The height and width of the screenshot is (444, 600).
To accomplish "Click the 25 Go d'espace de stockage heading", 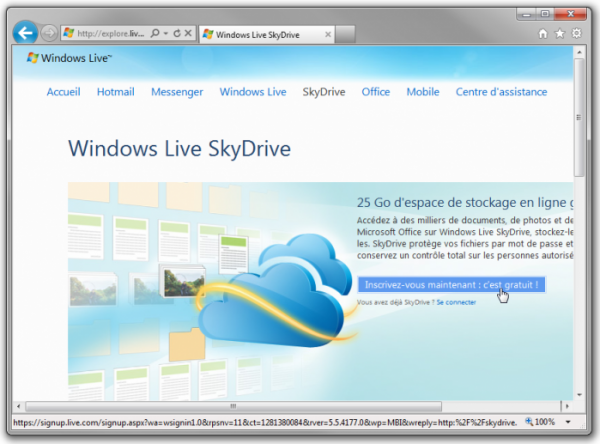I will (x=465, y=202).
